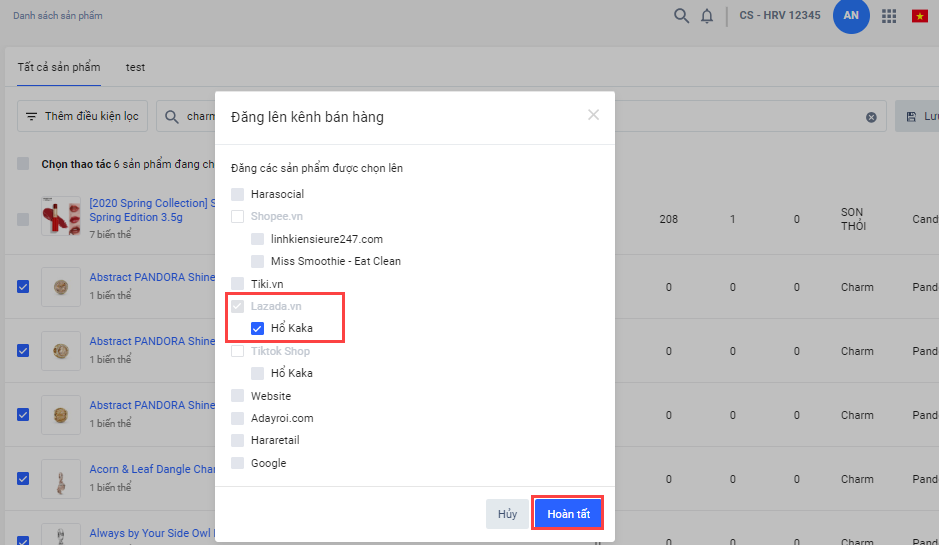Close the sales channel dialog
Image resolution: width=939 pixels, height=545 pixels.
tap(593, 115)
